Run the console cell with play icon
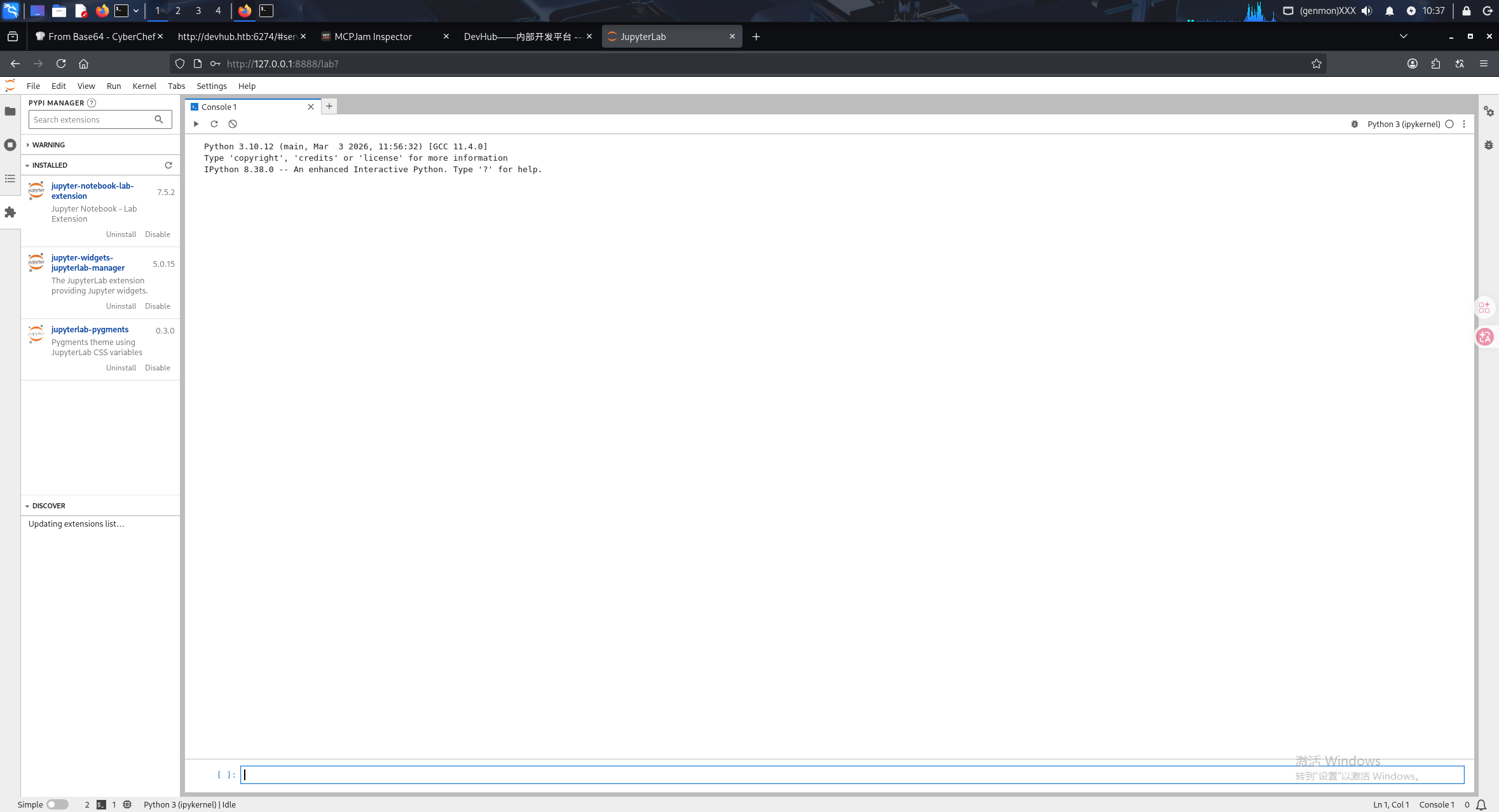This screenshot has width=1499, height=812. click(x=196, y=124)
